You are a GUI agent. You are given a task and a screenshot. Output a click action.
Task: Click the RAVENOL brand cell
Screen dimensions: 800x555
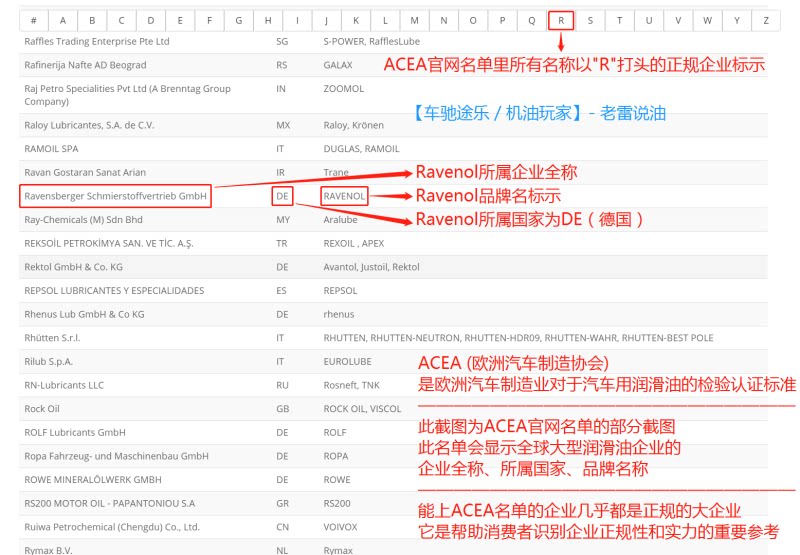[344, 196]
